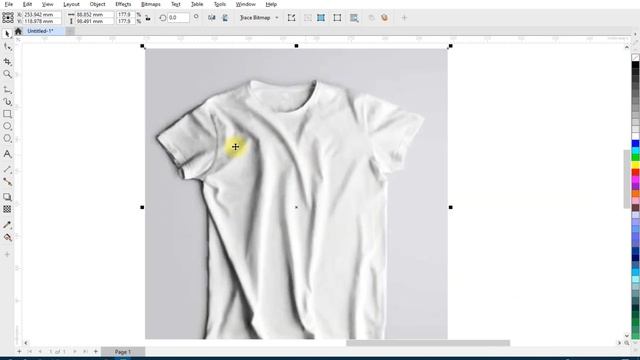Open the Table menu
Image resolution: width=640 pixels, height=360 pixels.
click(197, 4)
